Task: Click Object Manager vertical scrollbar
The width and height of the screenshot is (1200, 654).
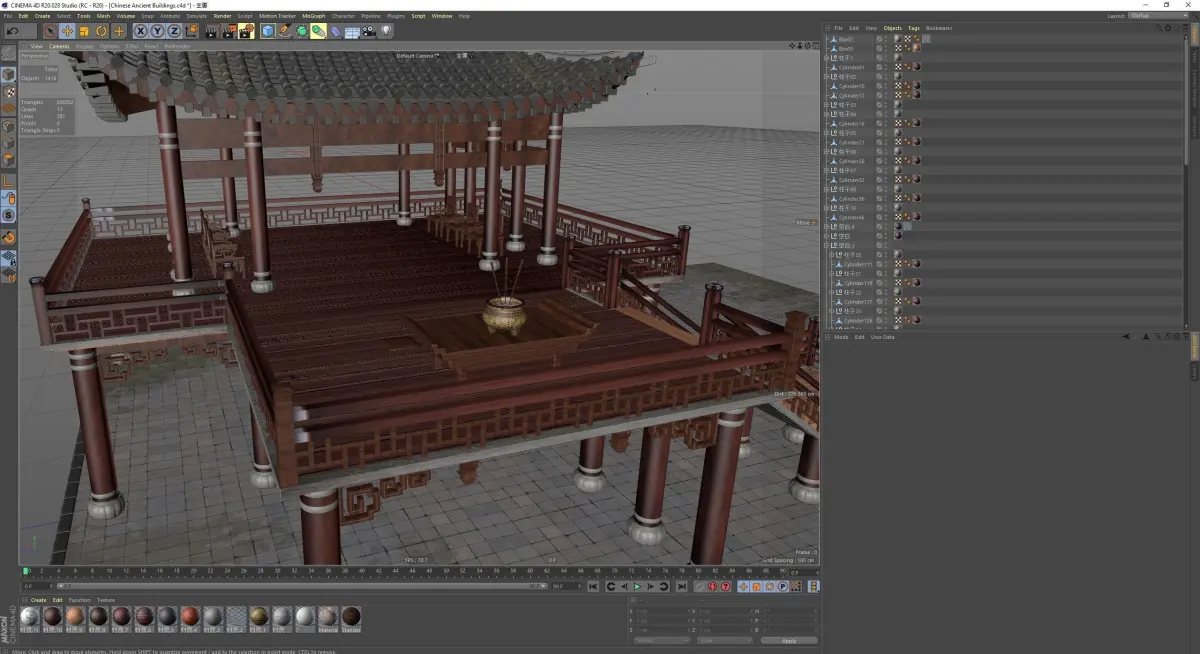Action: tap(1186, 100)
